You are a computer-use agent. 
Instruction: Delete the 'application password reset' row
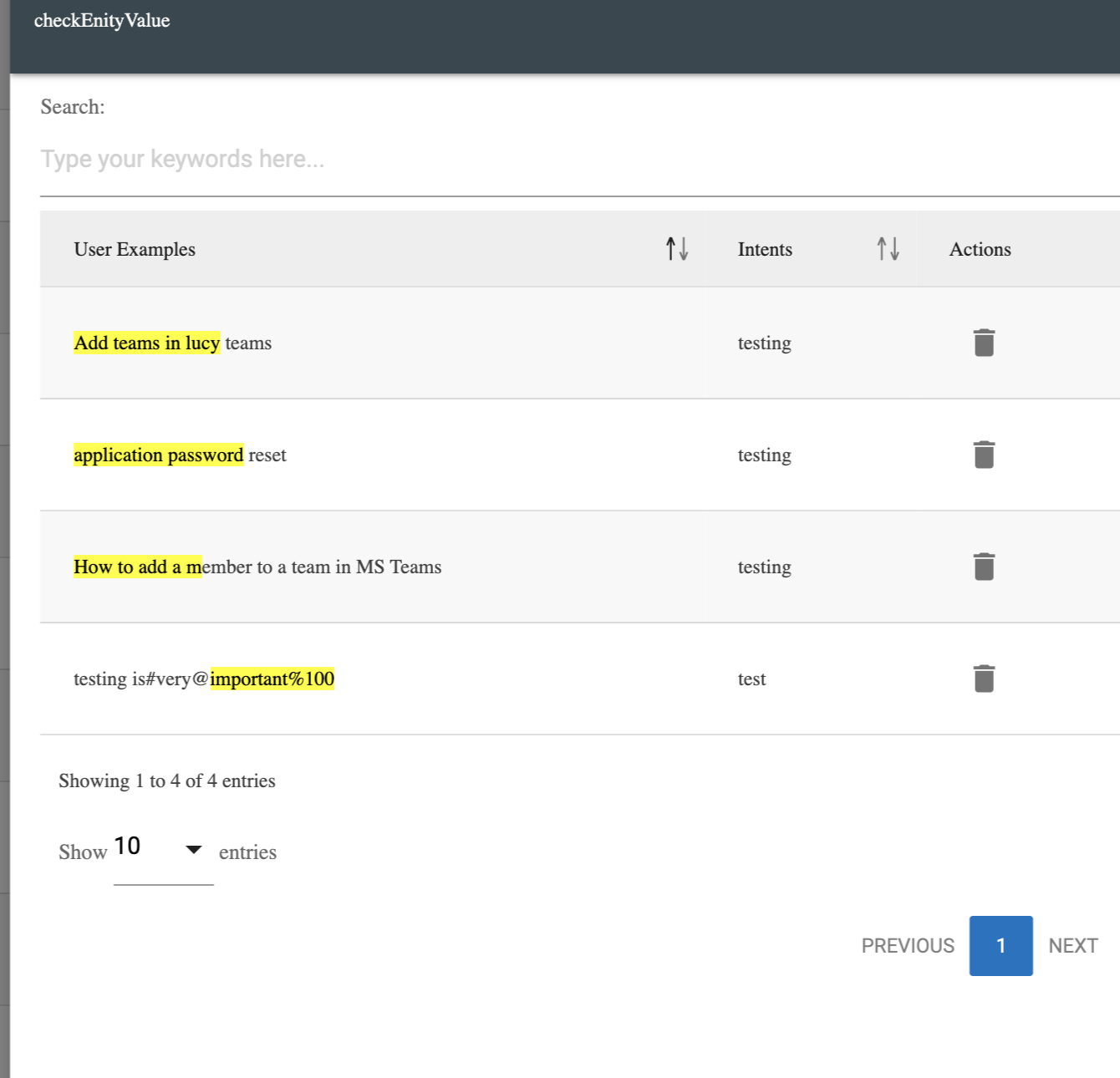[x=984, y=455]
